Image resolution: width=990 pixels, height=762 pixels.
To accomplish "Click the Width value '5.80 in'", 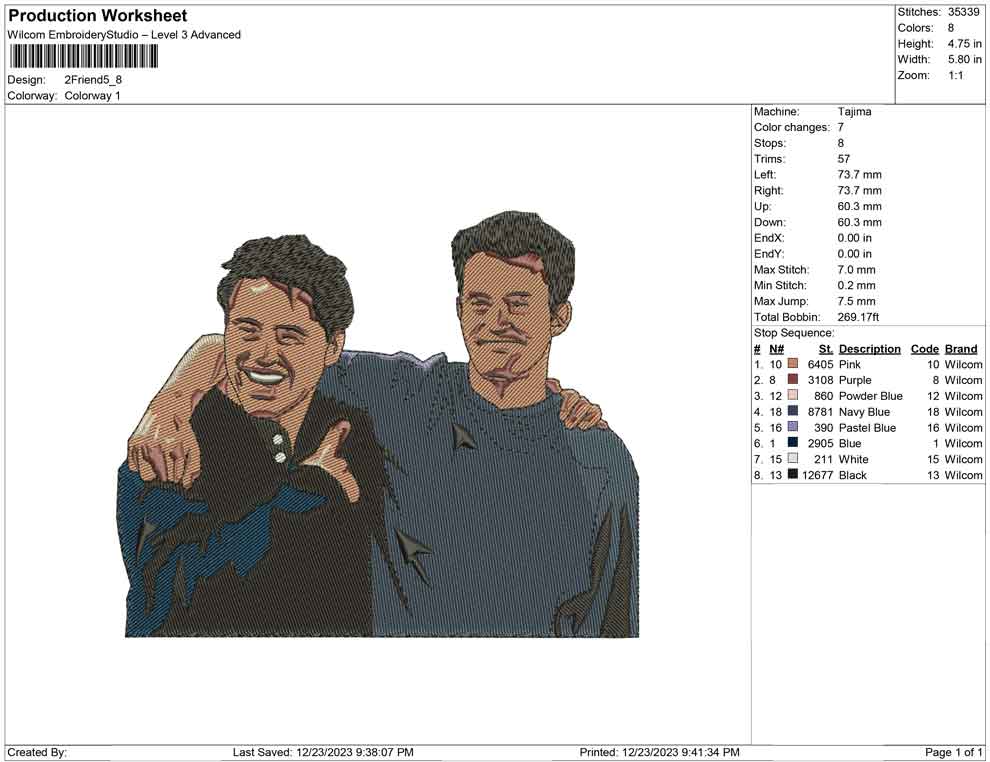I will [964, 59].
